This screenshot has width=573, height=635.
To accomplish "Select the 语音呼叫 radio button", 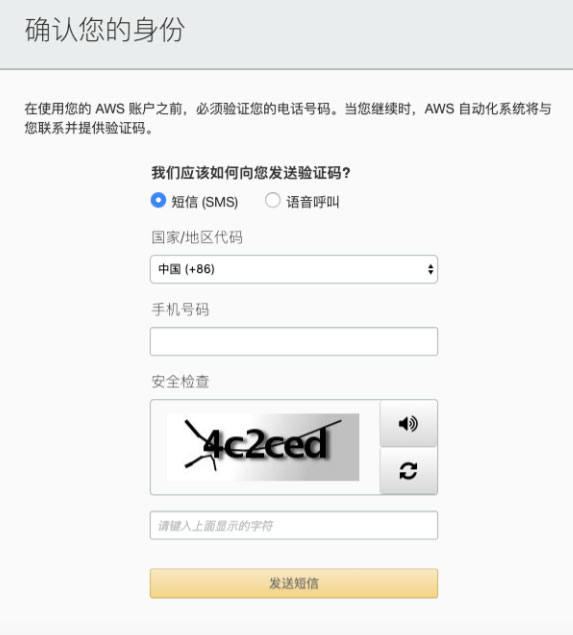I will pos(273,200).
